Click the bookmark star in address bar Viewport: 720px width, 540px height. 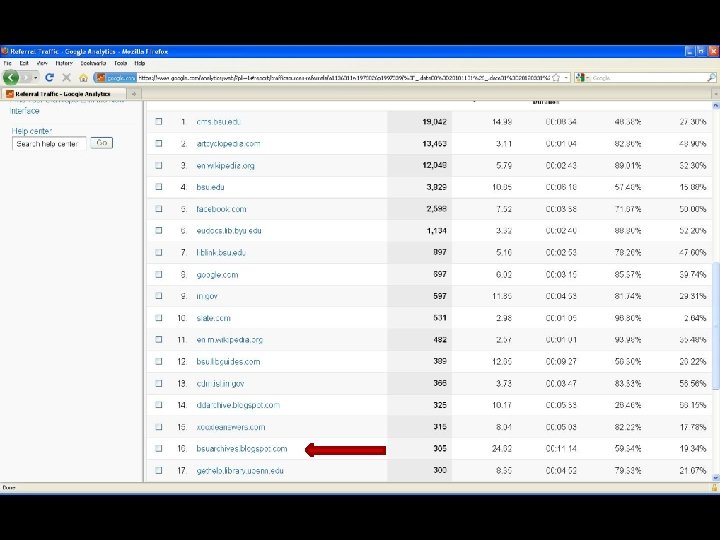click(x=556, y=78)
